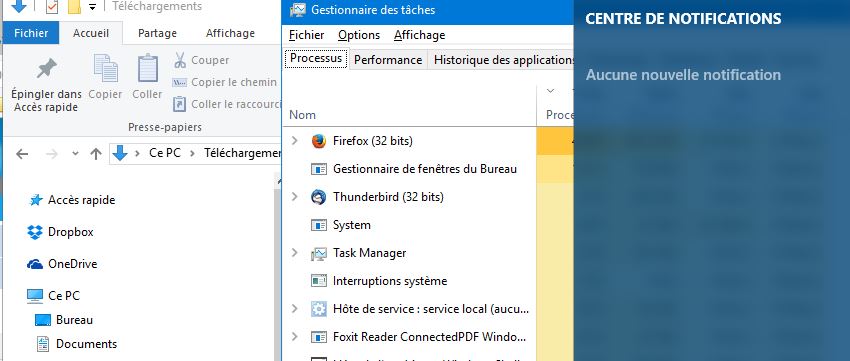Click the Task Manager title bar icon

(297, 10)
